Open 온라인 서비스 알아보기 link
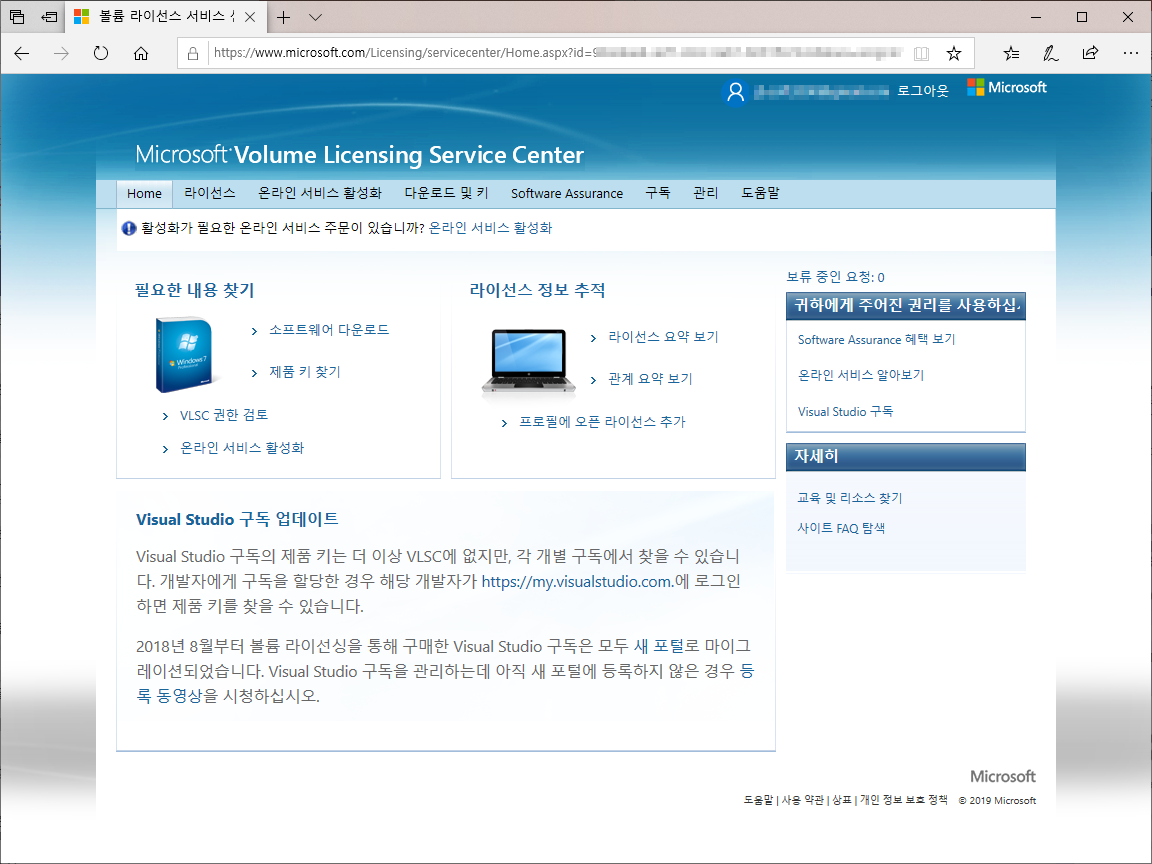This screenshot has width=1152, height=864. [x=861, y=375]
